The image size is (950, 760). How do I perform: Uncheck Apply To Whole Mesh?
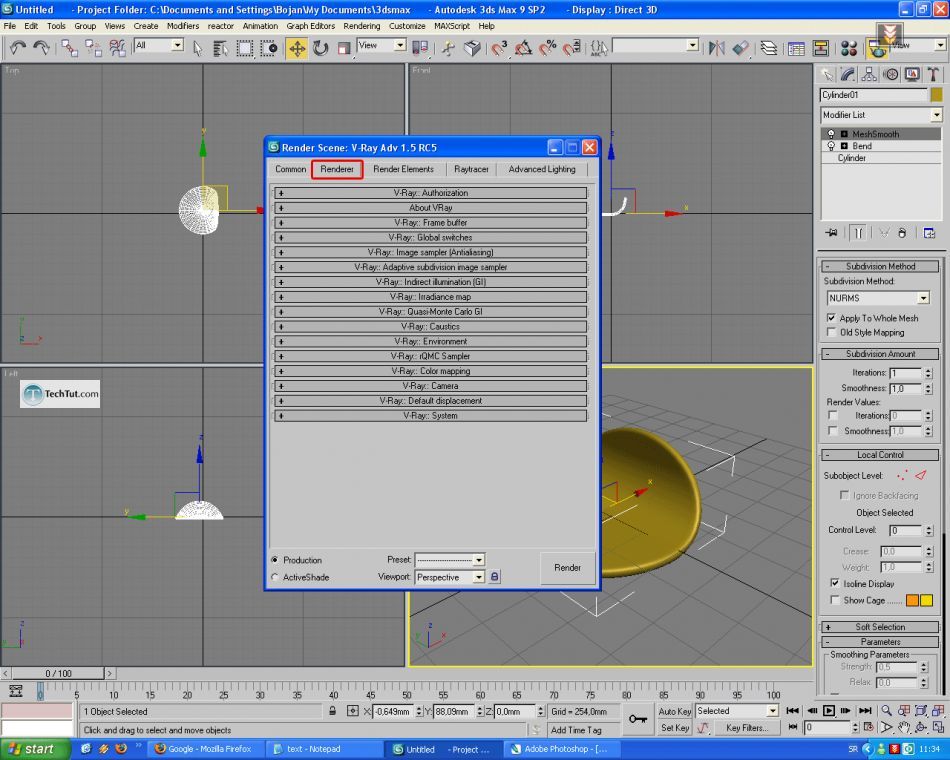[831, 318]
